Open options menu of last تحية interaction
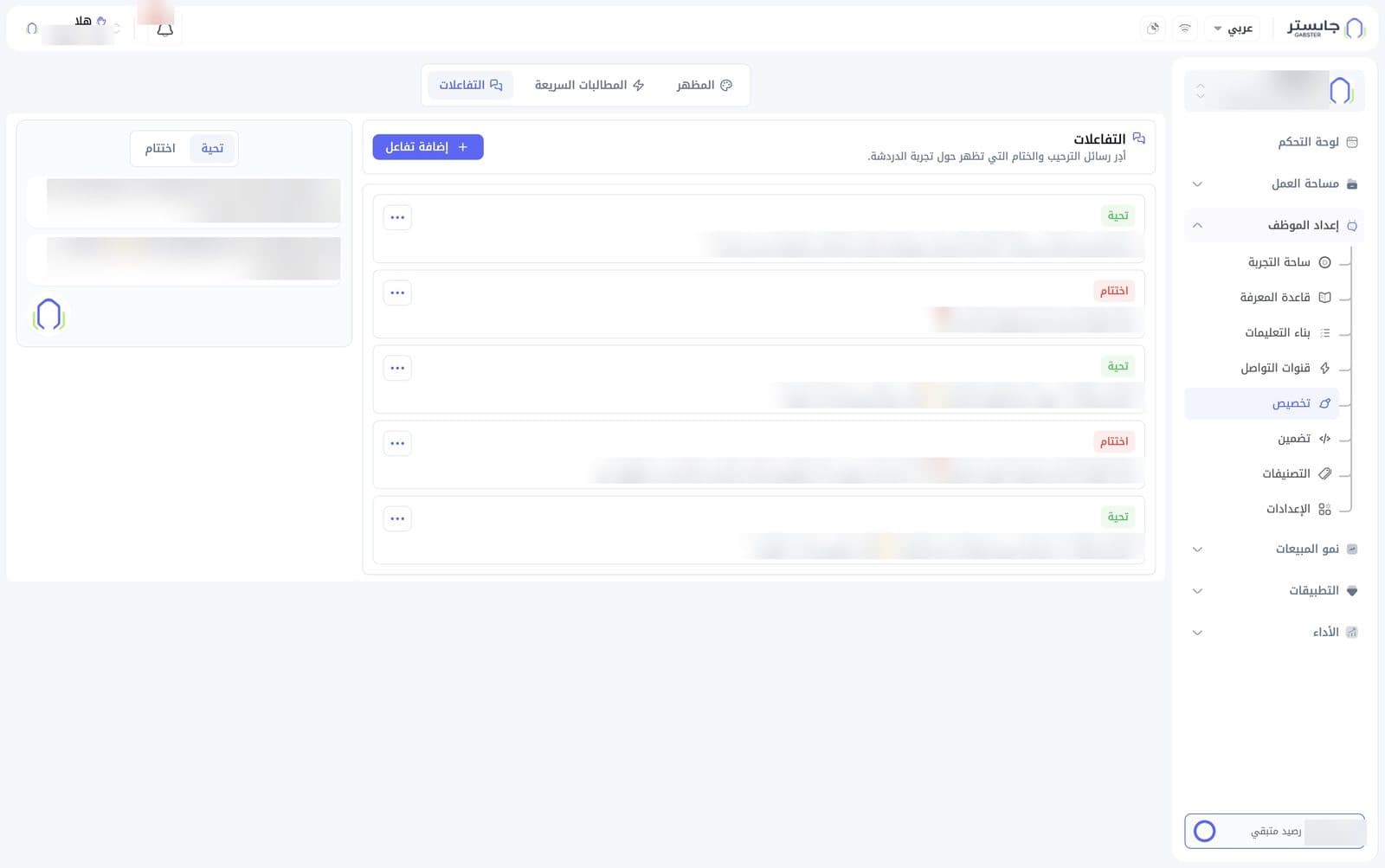This screenshot has width=1385, height=868. point(397,518)
